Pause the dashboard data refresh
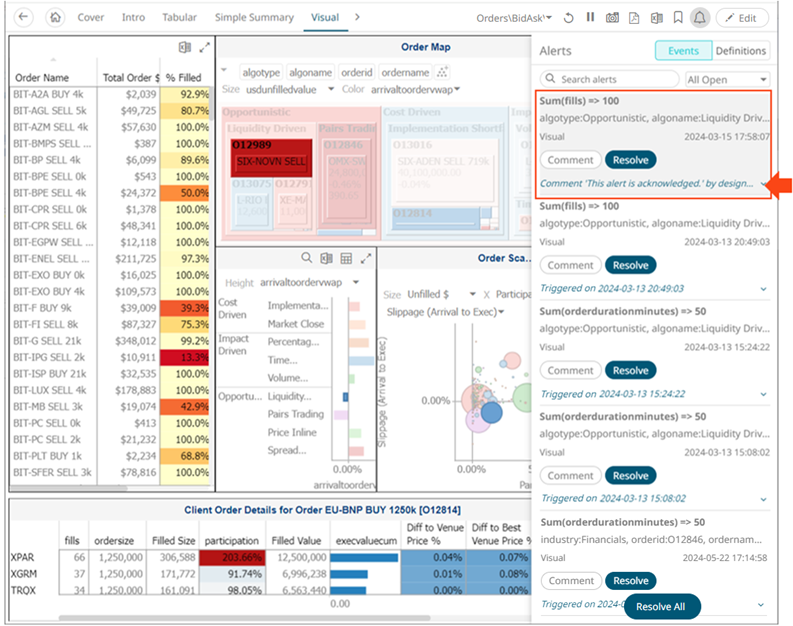Image resolution: width=793 pixels, height=626 pixels. tap(590, 18)
